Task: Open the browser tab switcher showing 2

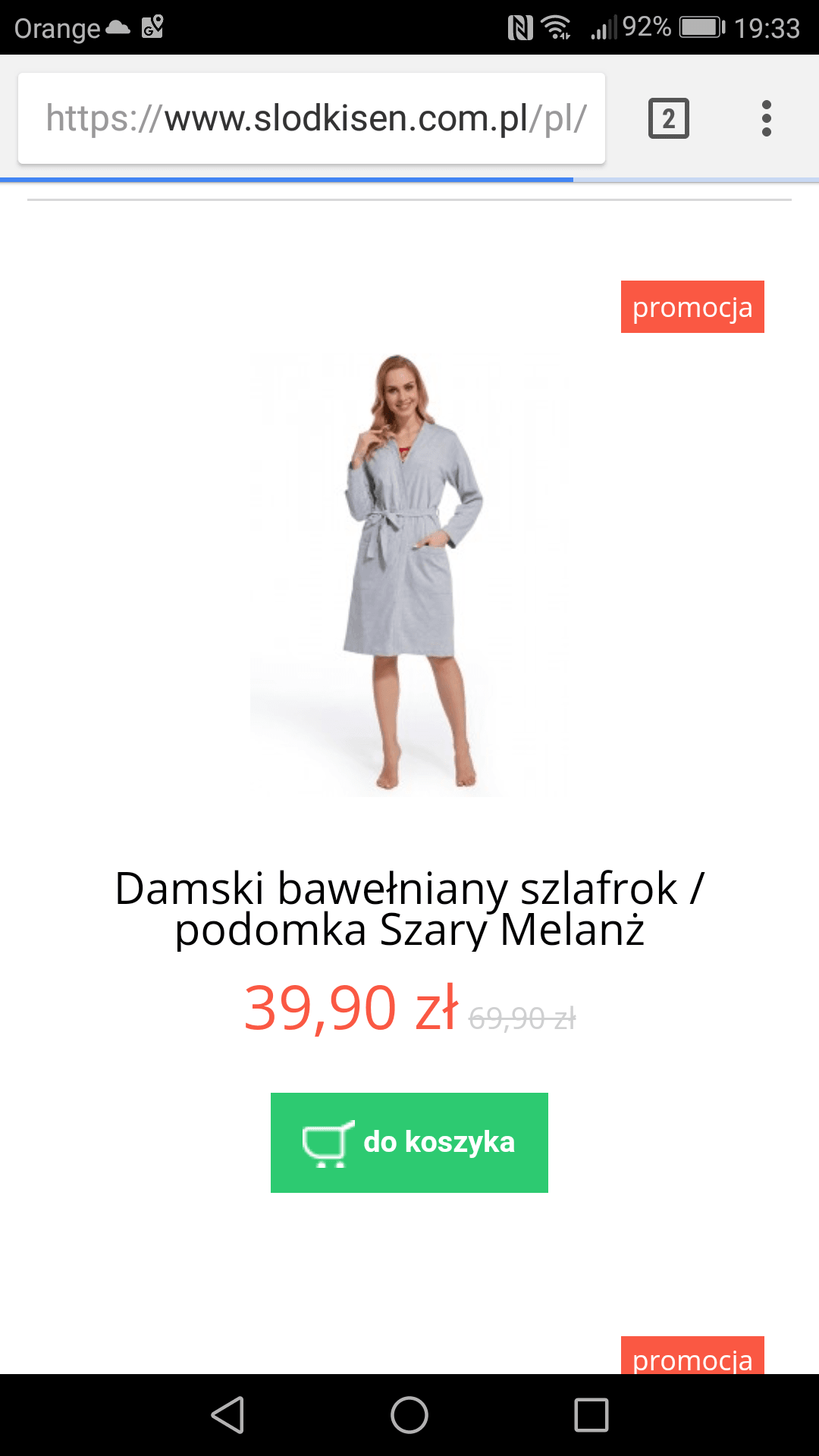Action: [x=668, y=118]
